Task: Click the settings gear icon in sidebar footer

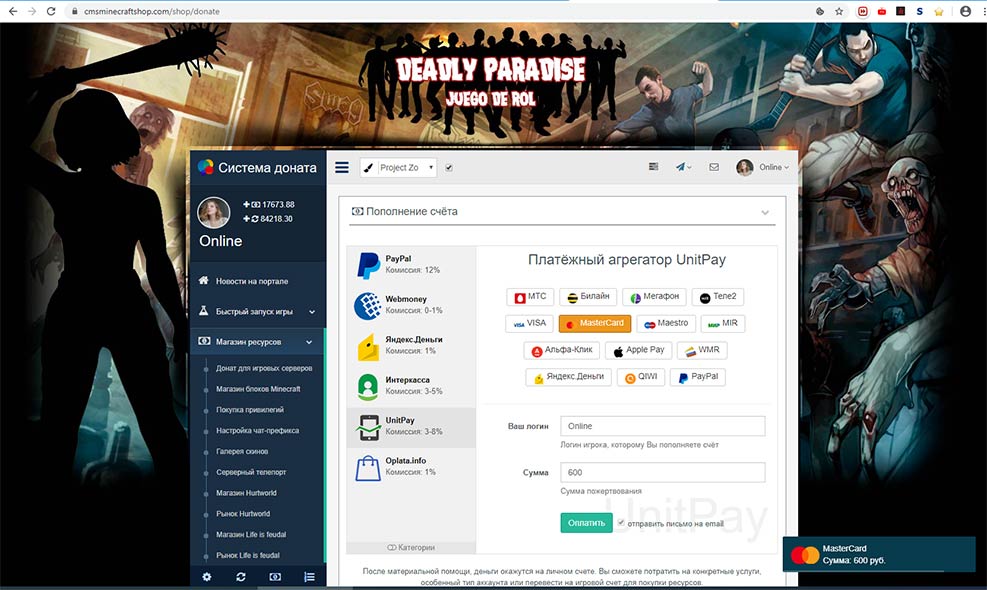Action: pyautogui.click(x=207, y=577)
